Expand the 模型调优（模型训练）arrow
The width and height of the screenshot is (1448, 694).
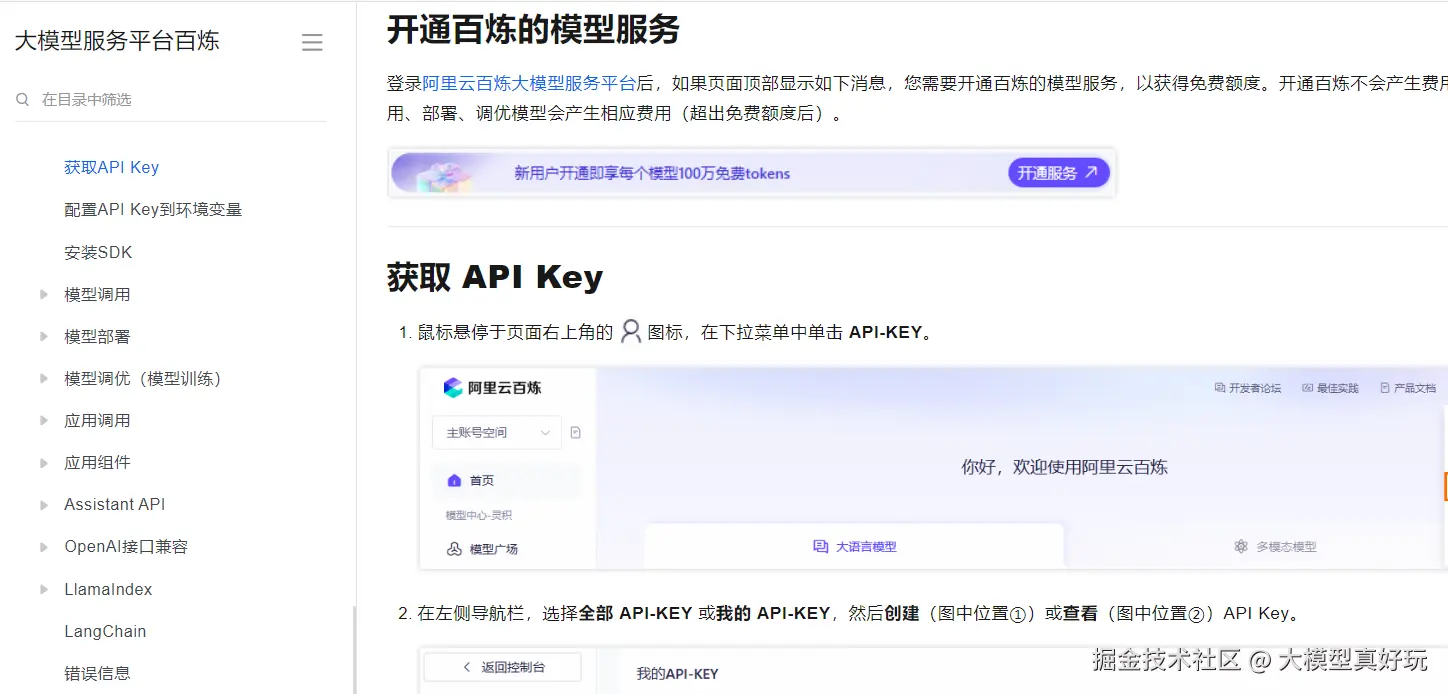click(44, 378)
